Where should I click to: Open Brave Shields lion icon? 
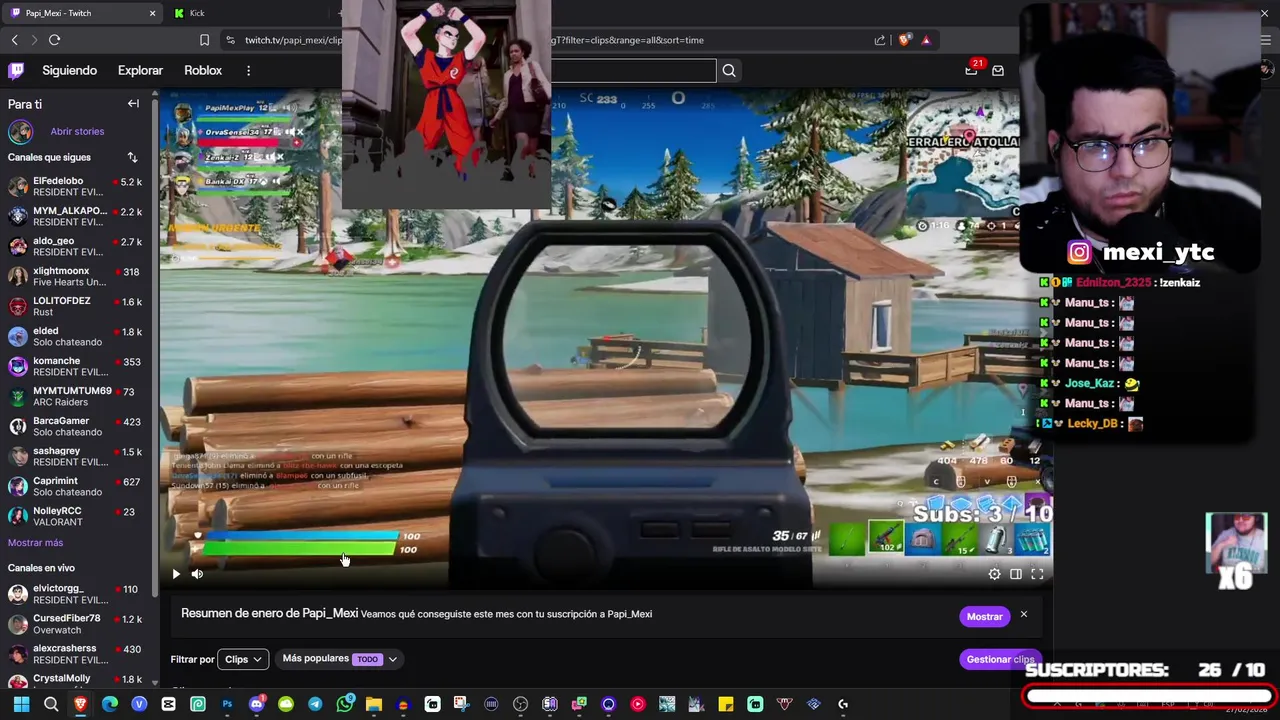pos(905,40)
